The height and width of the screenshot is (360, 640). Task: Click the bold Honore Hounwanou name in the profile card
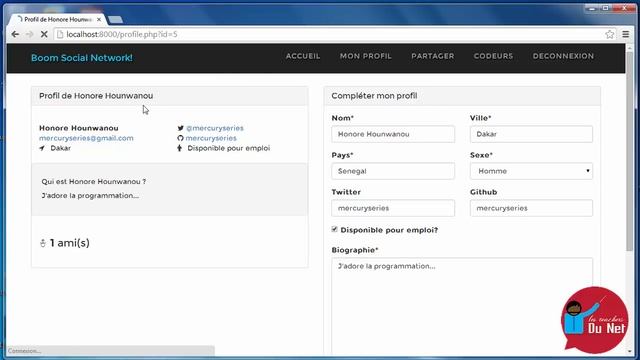coord(79,128)
